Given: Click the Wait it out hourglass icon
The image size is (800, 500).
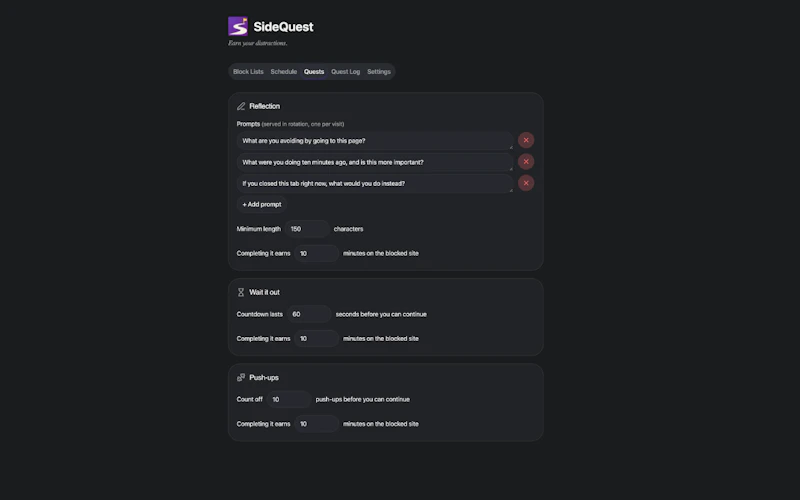Looking at the screenshot, I should pos(241,292).
